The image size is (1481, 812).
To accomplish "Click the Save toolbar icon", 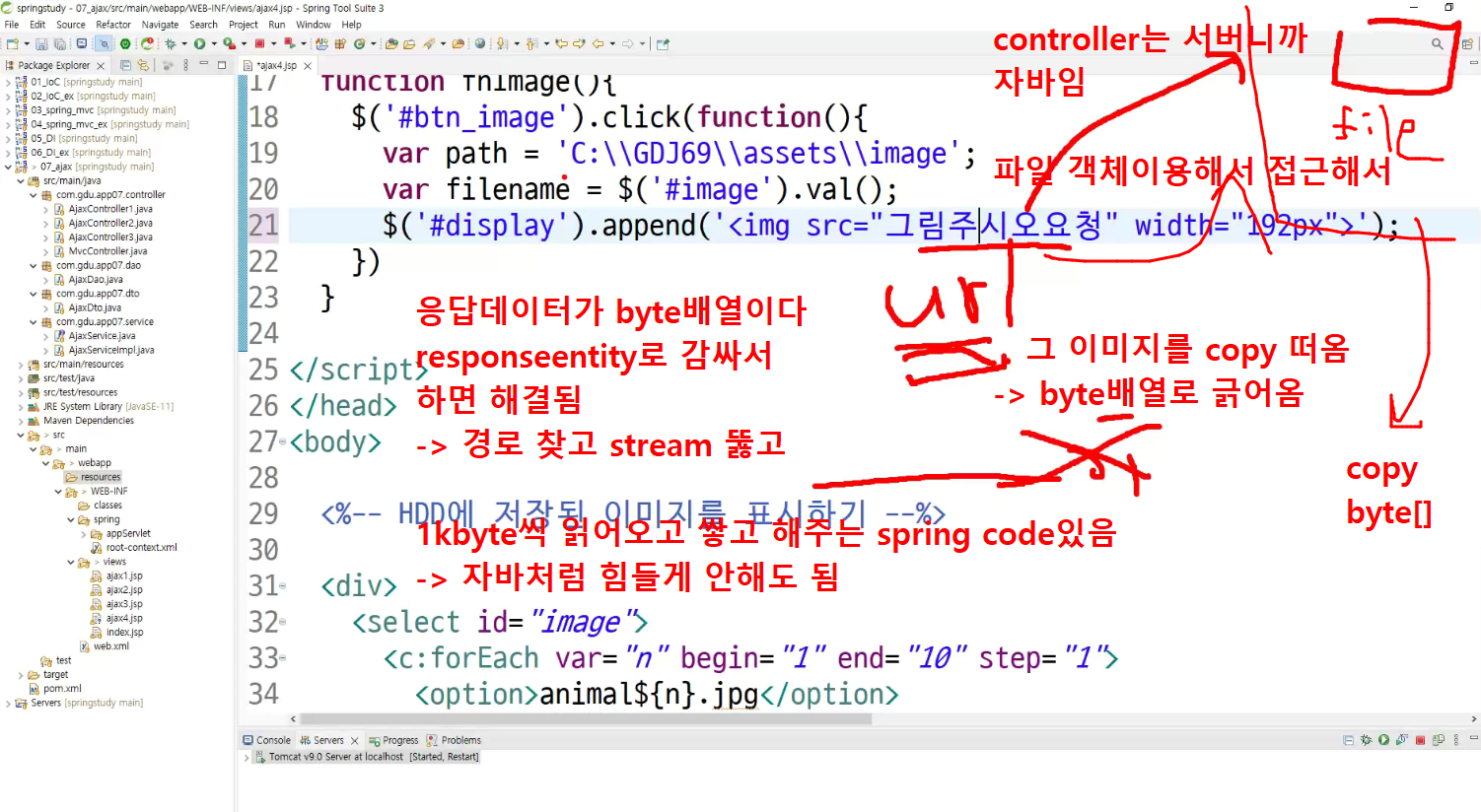I will [x=41, y=43].
